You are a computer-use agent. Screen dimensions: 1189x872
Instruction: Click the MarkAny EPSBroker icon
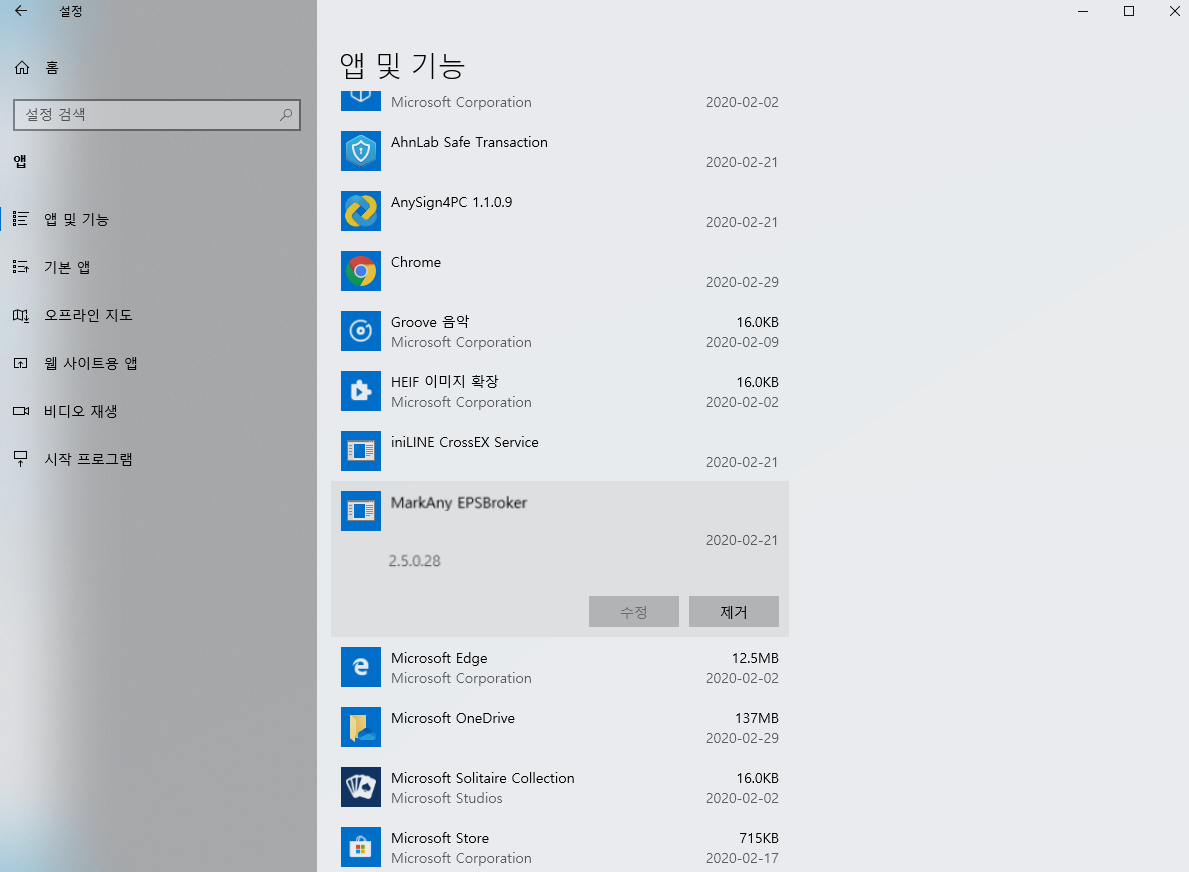[x=361, y=510]
